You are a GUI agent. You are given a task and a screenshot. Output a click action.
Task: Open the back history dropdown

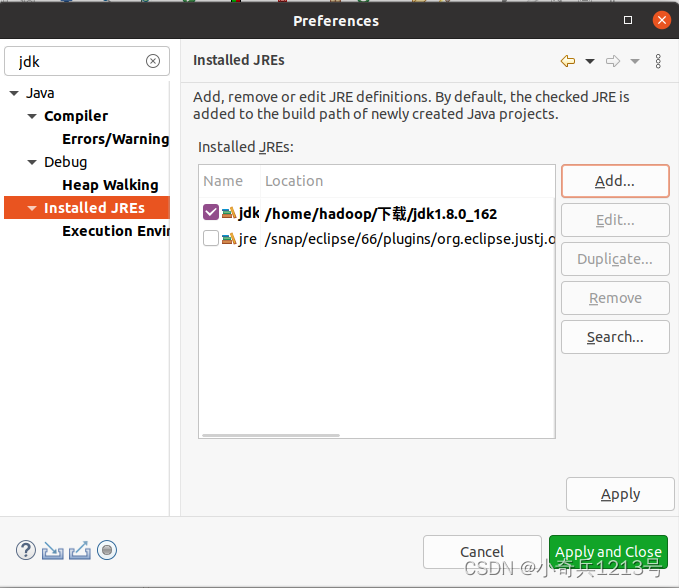click(590, 61)
